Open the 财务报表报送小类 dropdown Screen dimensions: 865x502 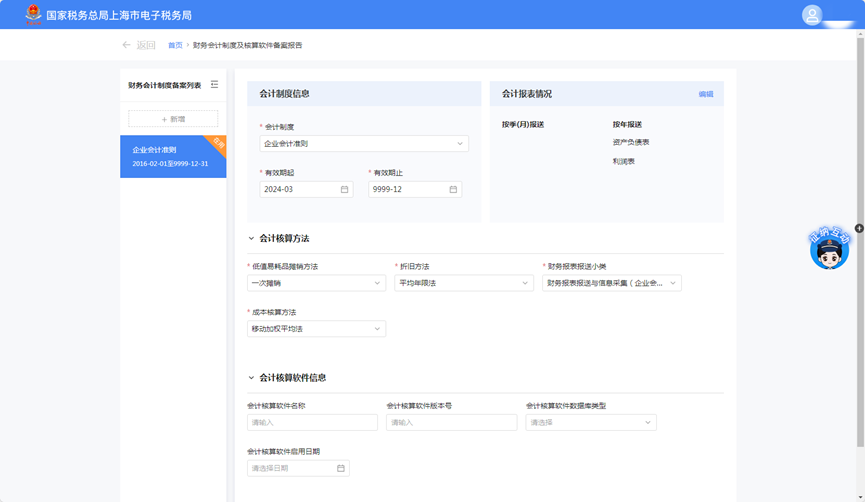coord(612,283)
